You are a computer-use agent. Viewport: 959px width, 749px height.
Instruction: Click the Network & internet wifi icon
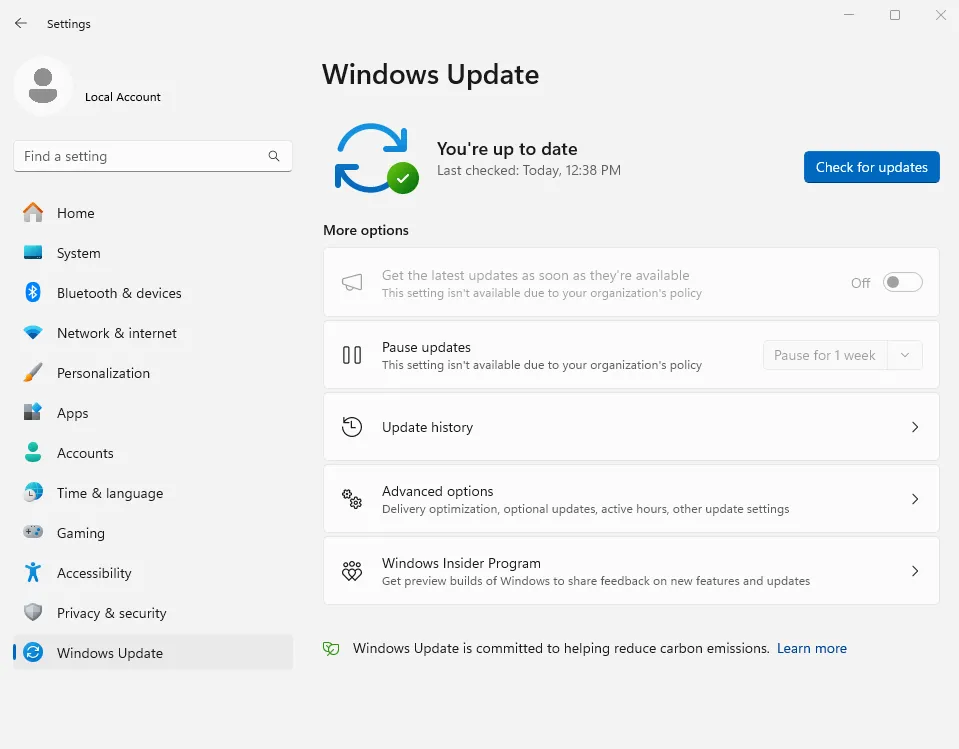pos(33,333)
